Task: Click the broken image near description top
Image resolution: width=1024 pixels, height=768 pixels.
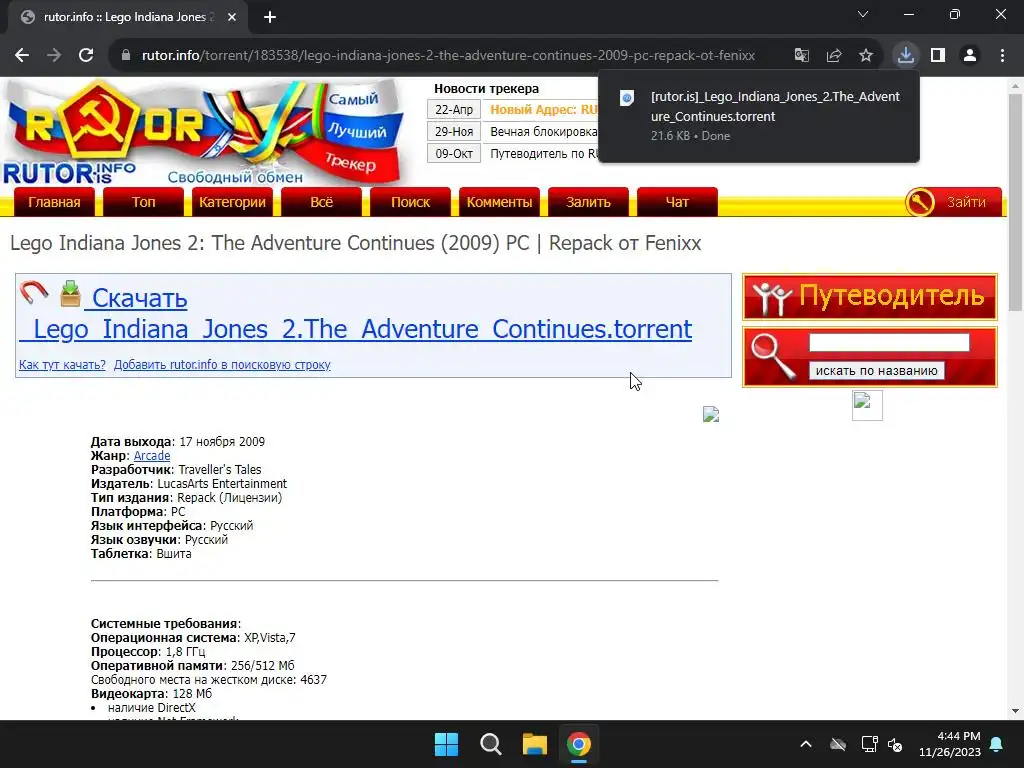Action: click(x=711, y=414)
